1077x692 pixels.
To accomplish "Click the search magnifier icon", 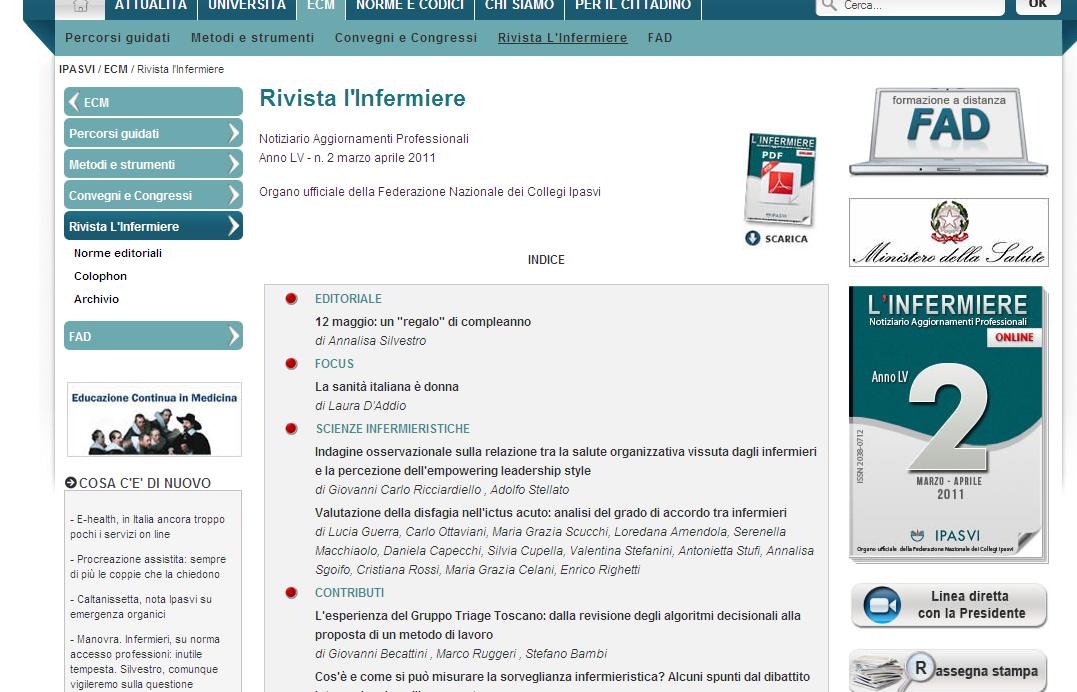I will 828,6.
